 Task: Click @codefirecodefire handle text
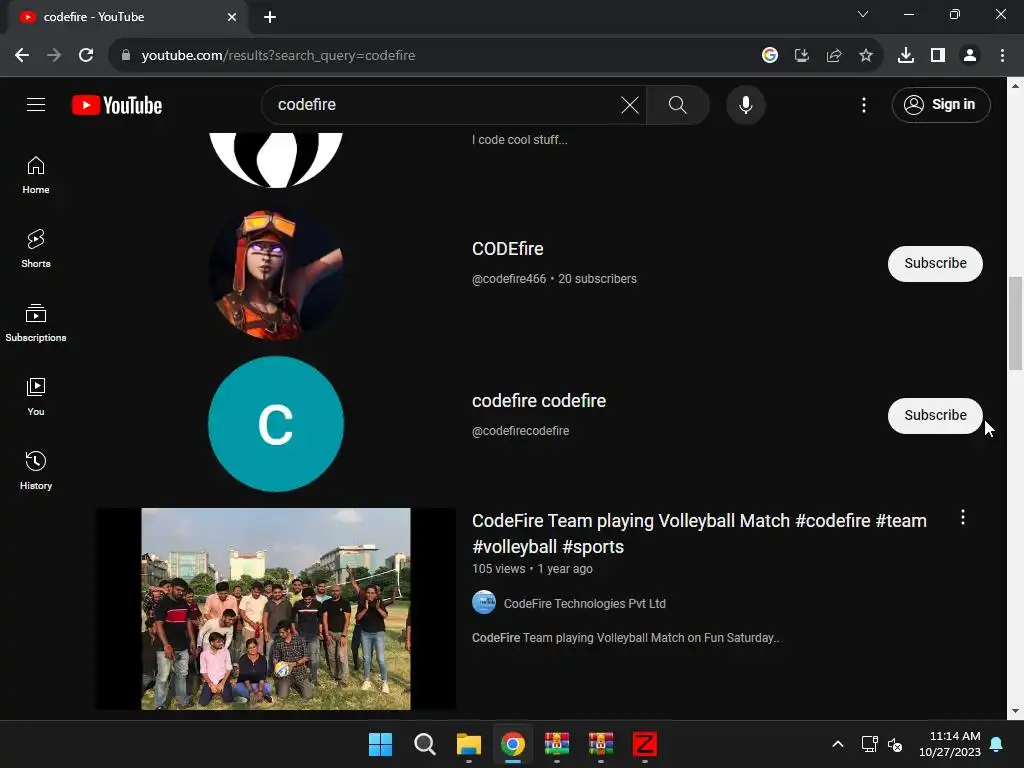[520, 431]
